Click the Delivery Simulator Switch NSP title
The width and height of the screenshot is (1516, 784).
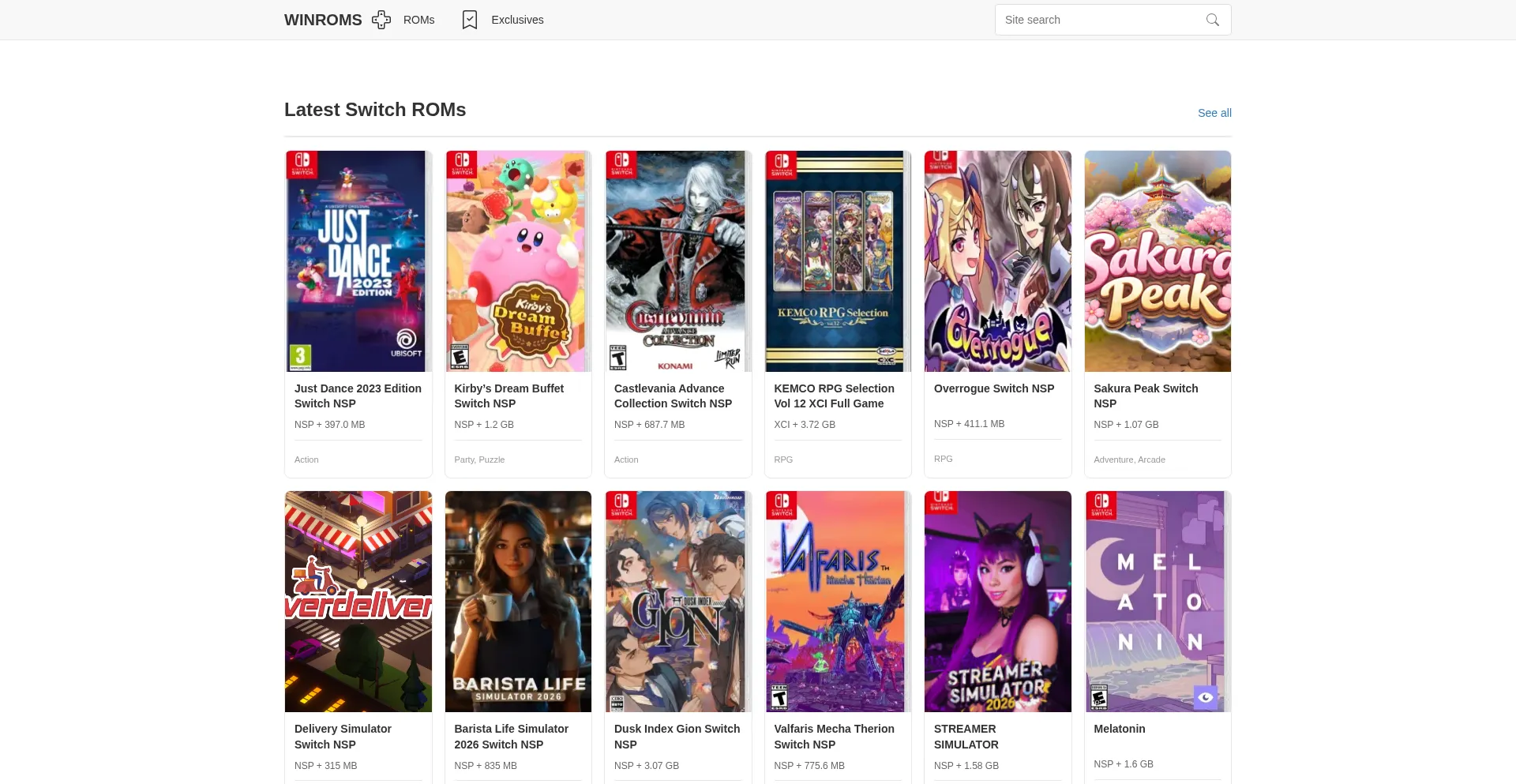pos(343,737)
